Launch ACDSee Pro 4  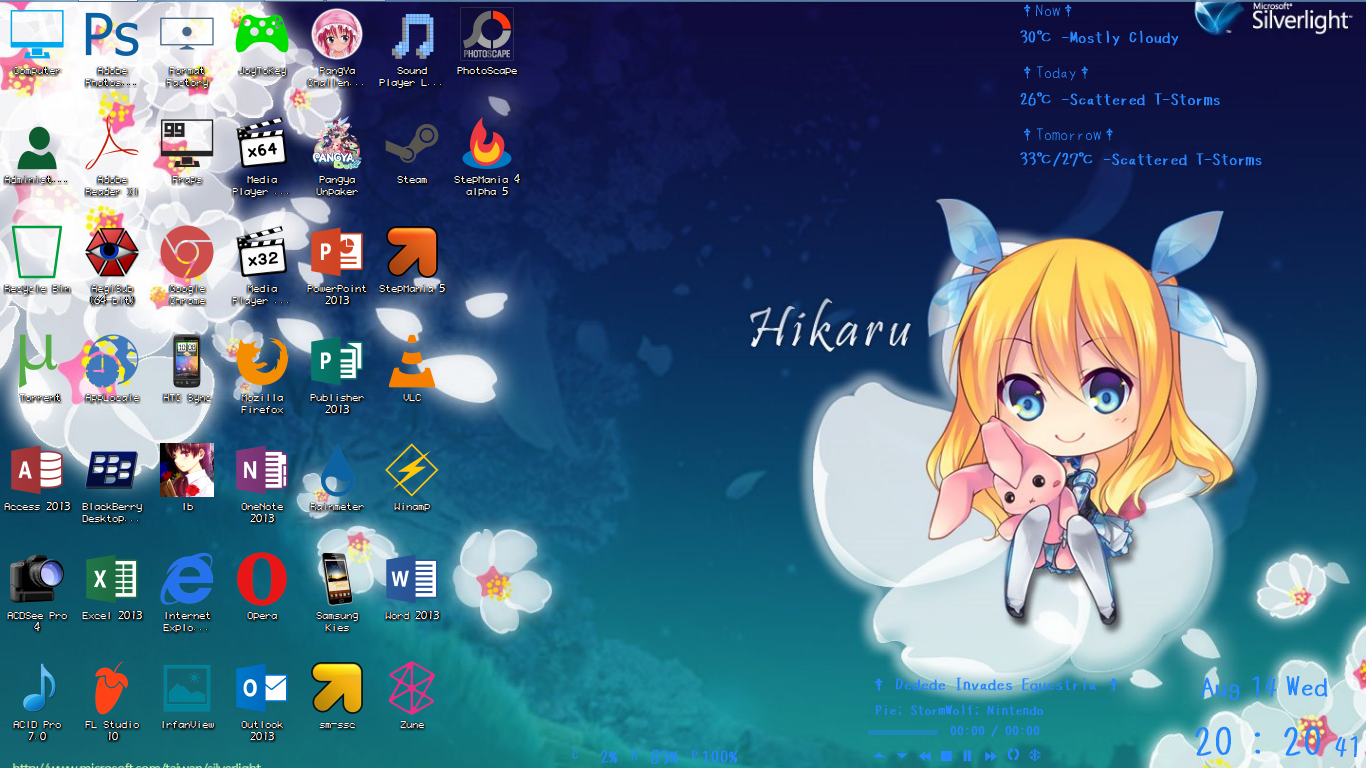pos(37,592)
